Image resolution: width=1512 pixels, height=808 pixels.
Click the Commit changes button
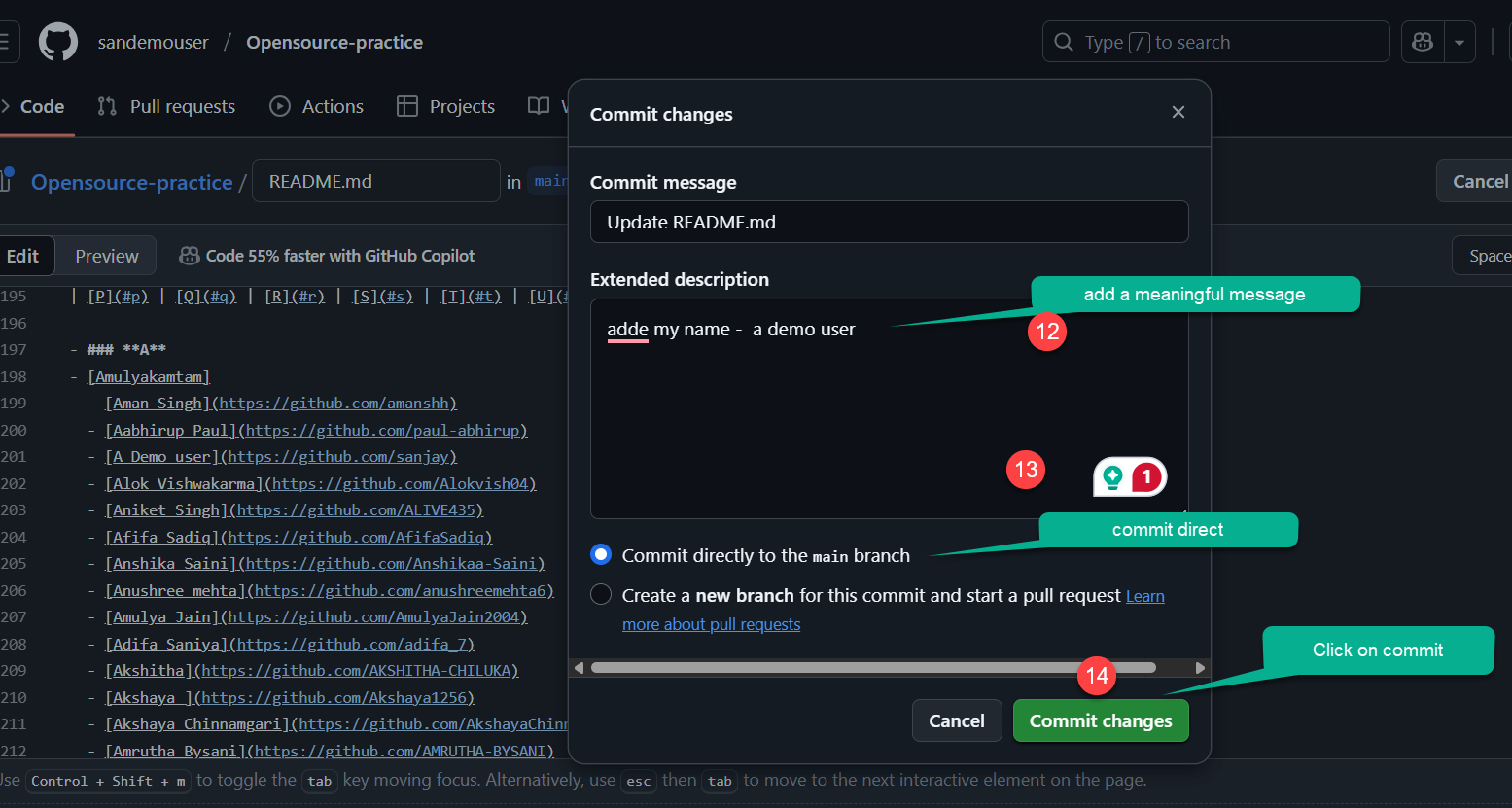[x=1100, y=720]
